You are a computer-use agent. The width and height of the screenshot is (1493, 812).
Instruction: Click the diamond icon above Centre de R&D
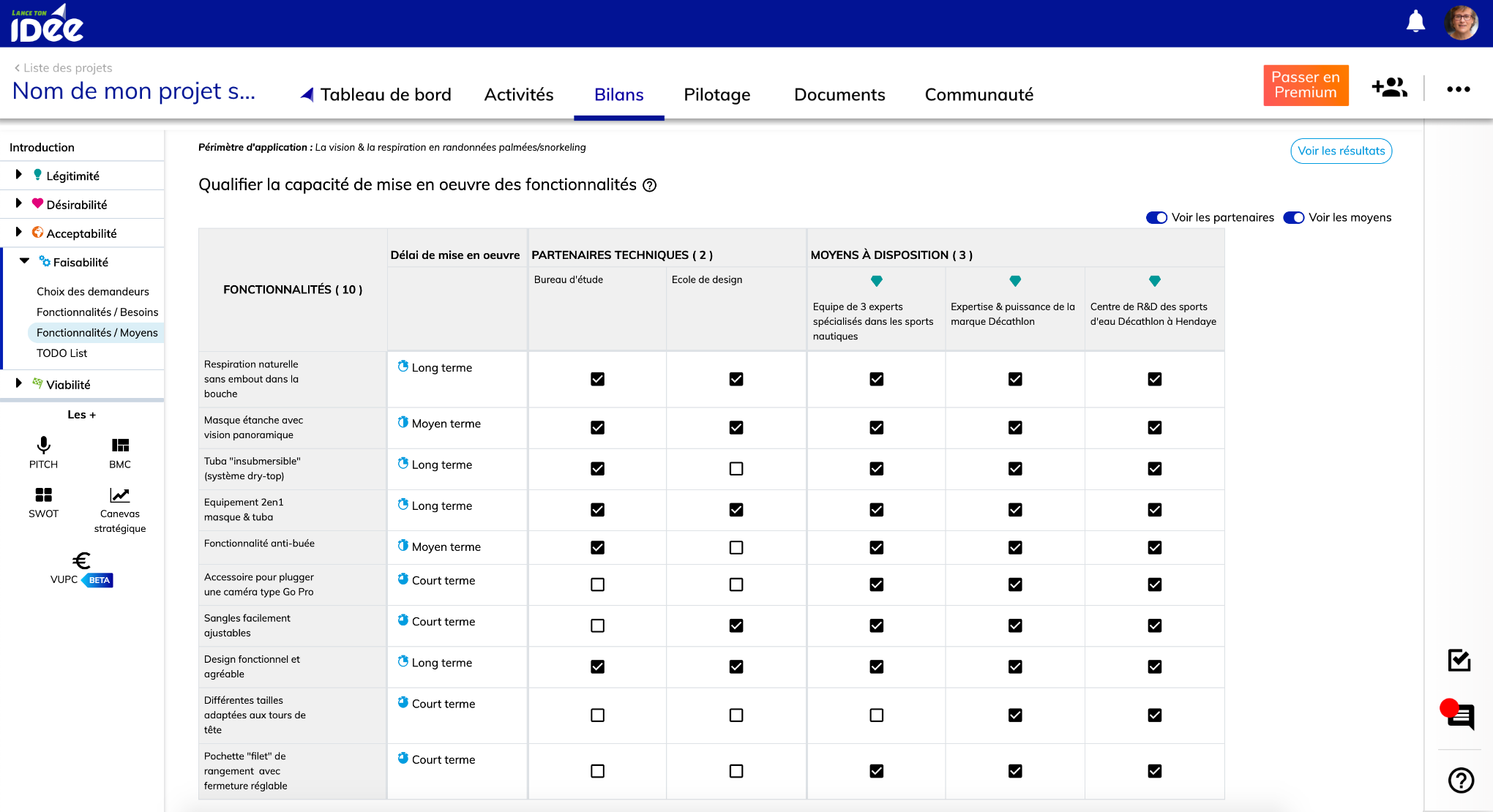tap(1155, 281)
